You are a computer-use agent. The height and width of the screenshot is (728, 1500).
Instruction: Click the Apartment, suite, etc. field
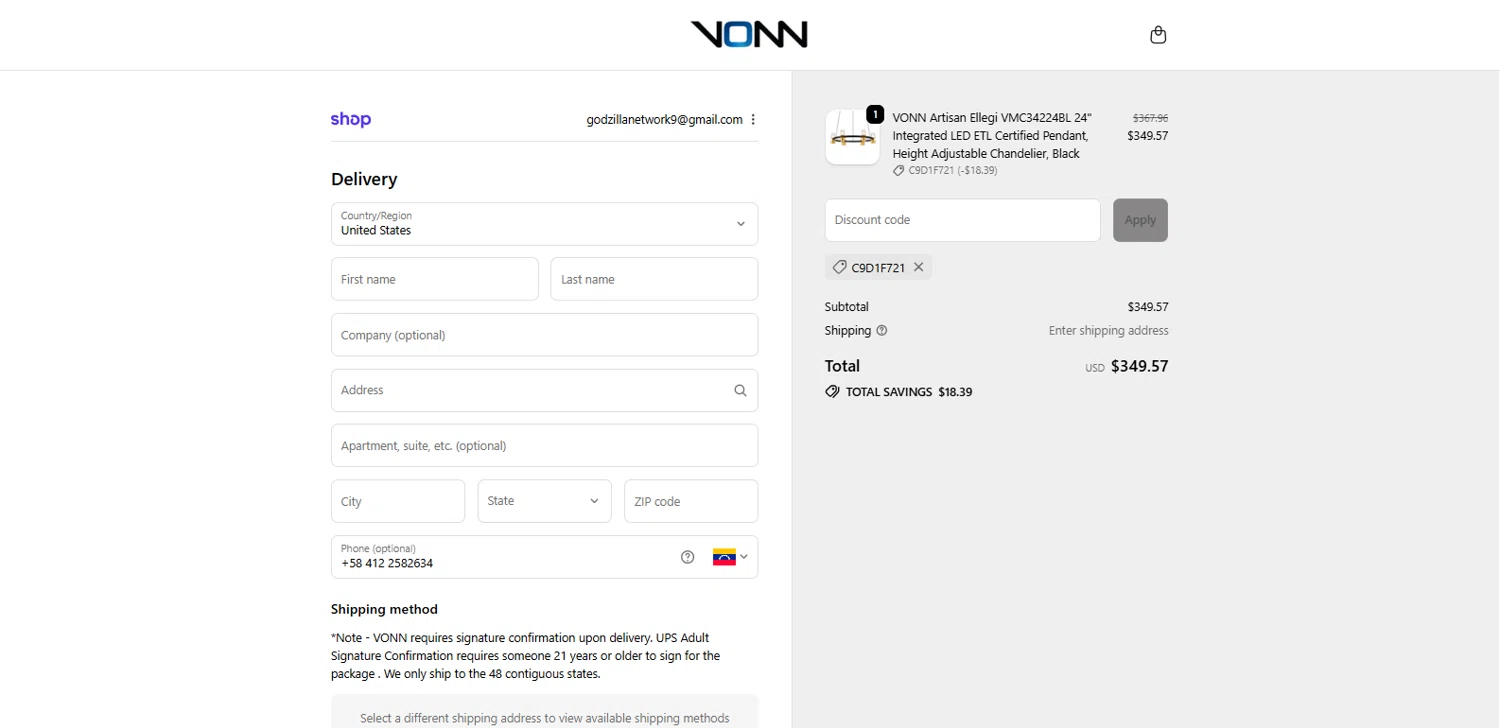click(544, 446)
